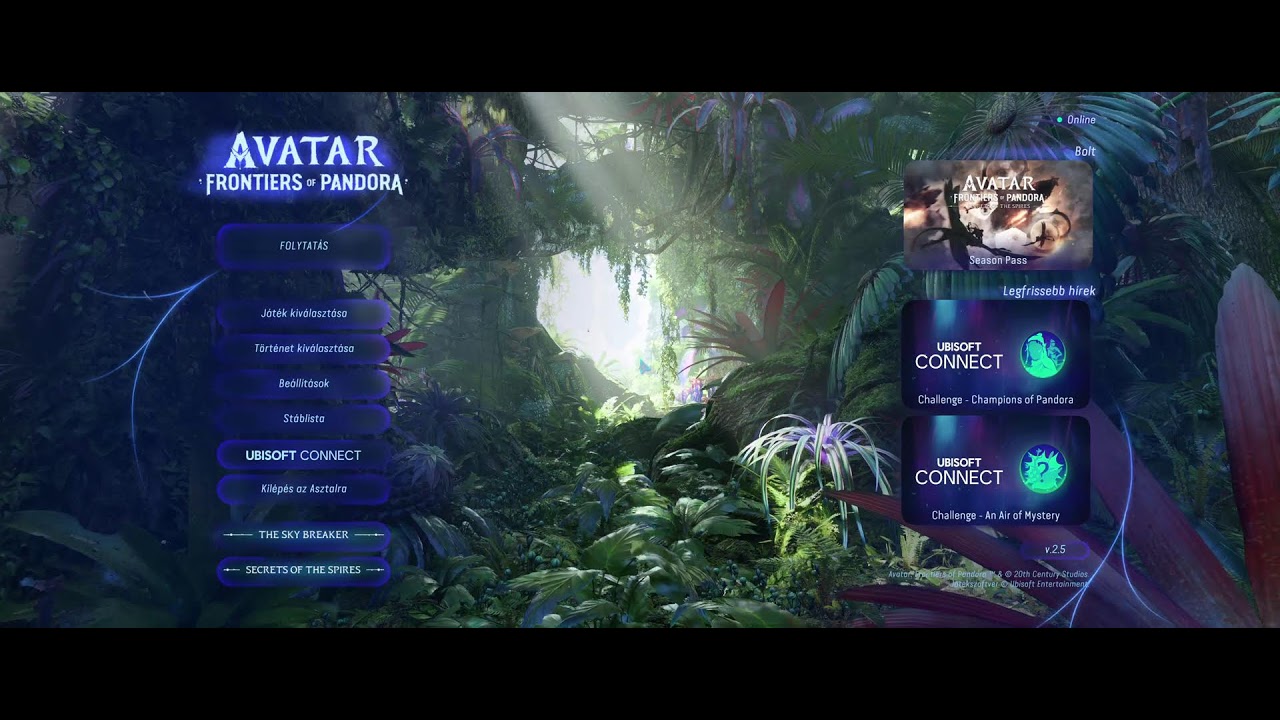Open the Season Pass store thumbnail
The image size is (1280, 720).
[998, 215]
